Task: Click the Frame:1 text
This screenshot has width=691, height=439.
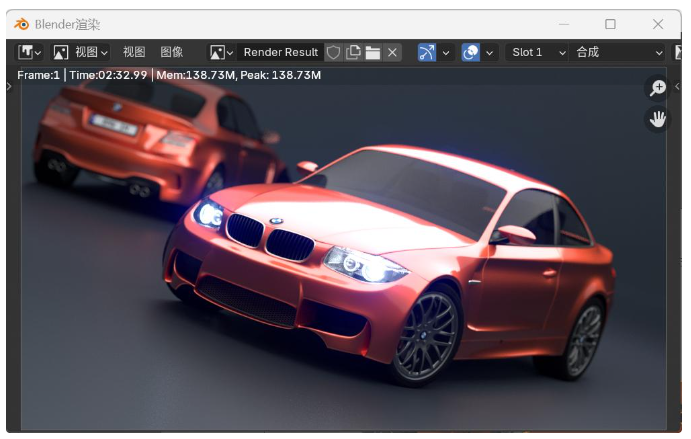Action: pos(38,75)
